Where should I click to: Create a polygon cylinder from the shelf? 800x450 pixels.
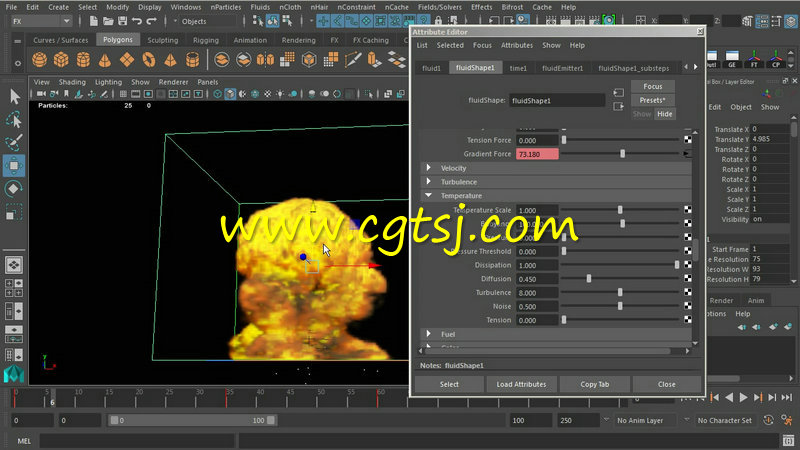83,60
